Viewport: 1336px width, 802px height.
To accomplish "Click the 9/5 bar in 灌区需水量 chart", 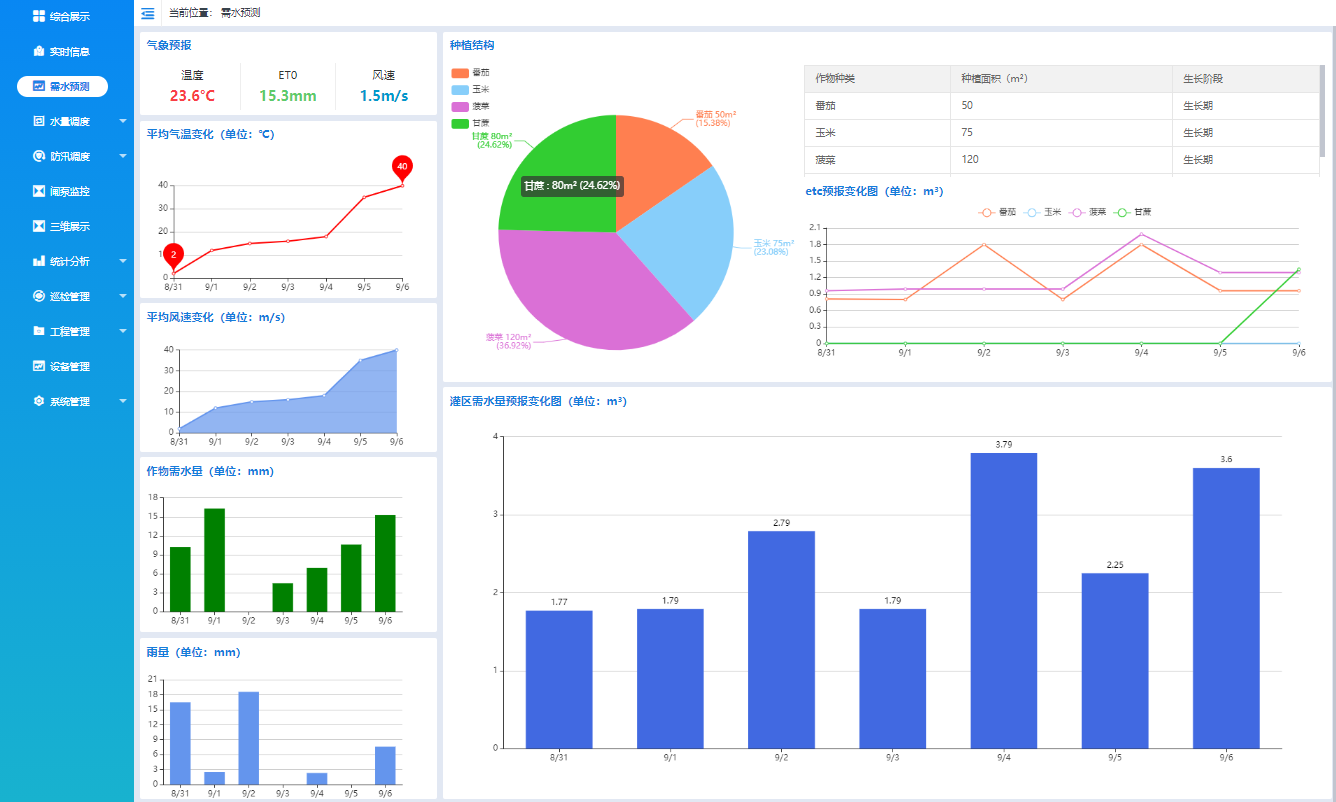I will [1114, 660].
